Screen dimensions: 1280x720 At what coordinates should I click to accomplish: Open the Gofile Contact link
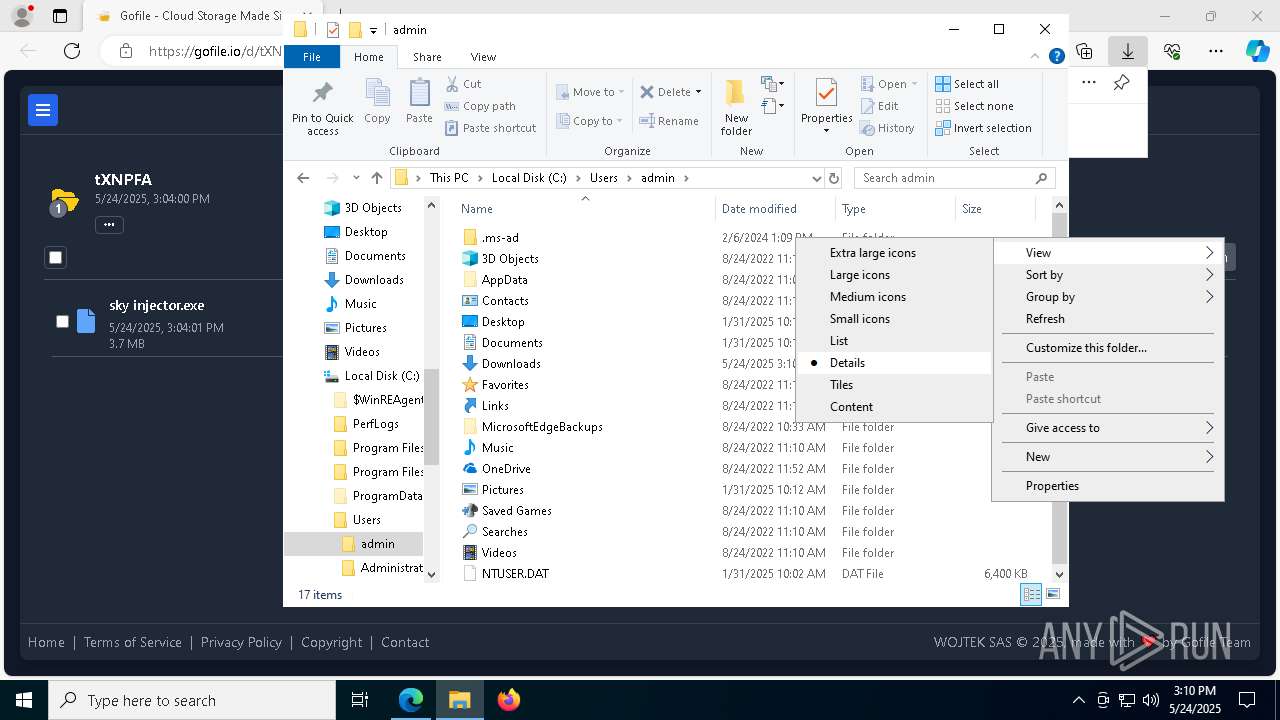click(405, 642)
